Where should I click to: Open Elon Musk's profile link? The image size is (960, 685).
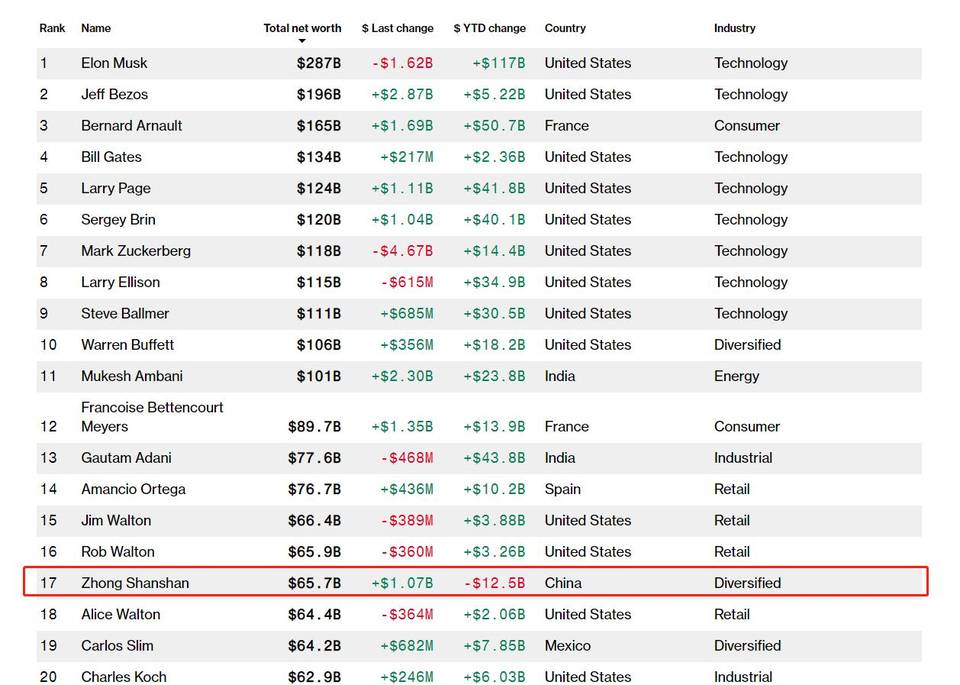(x=114, y=63)
